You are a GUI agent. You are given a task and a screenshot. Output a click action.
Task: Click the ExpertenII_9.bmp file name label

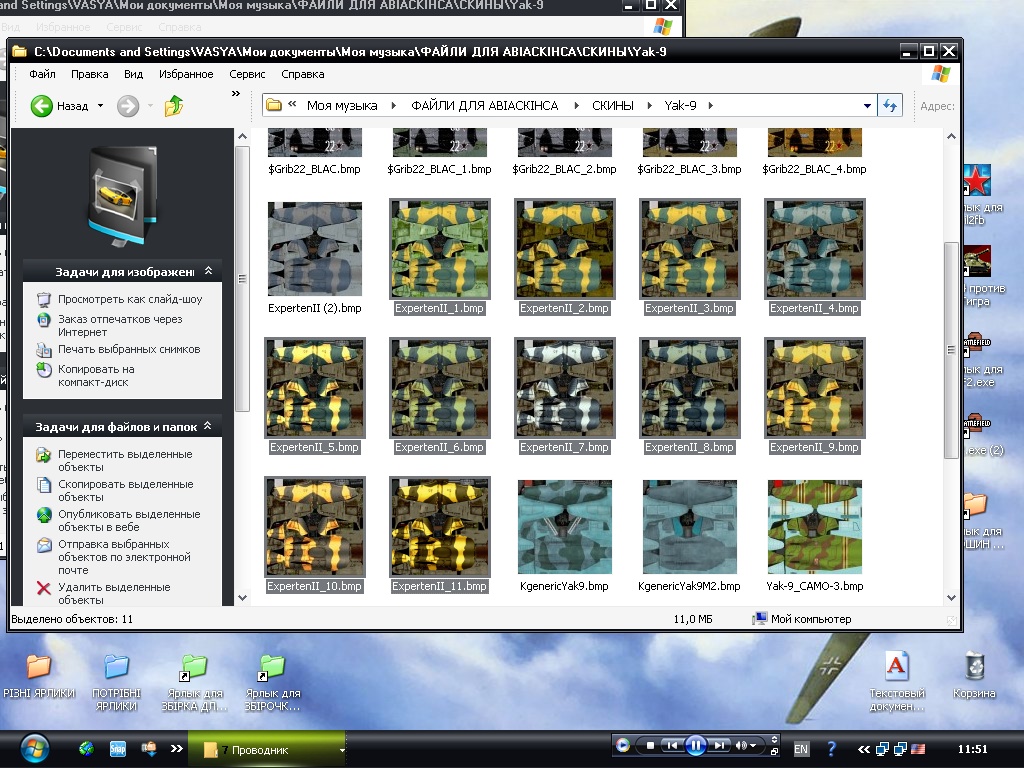[814, 447]
